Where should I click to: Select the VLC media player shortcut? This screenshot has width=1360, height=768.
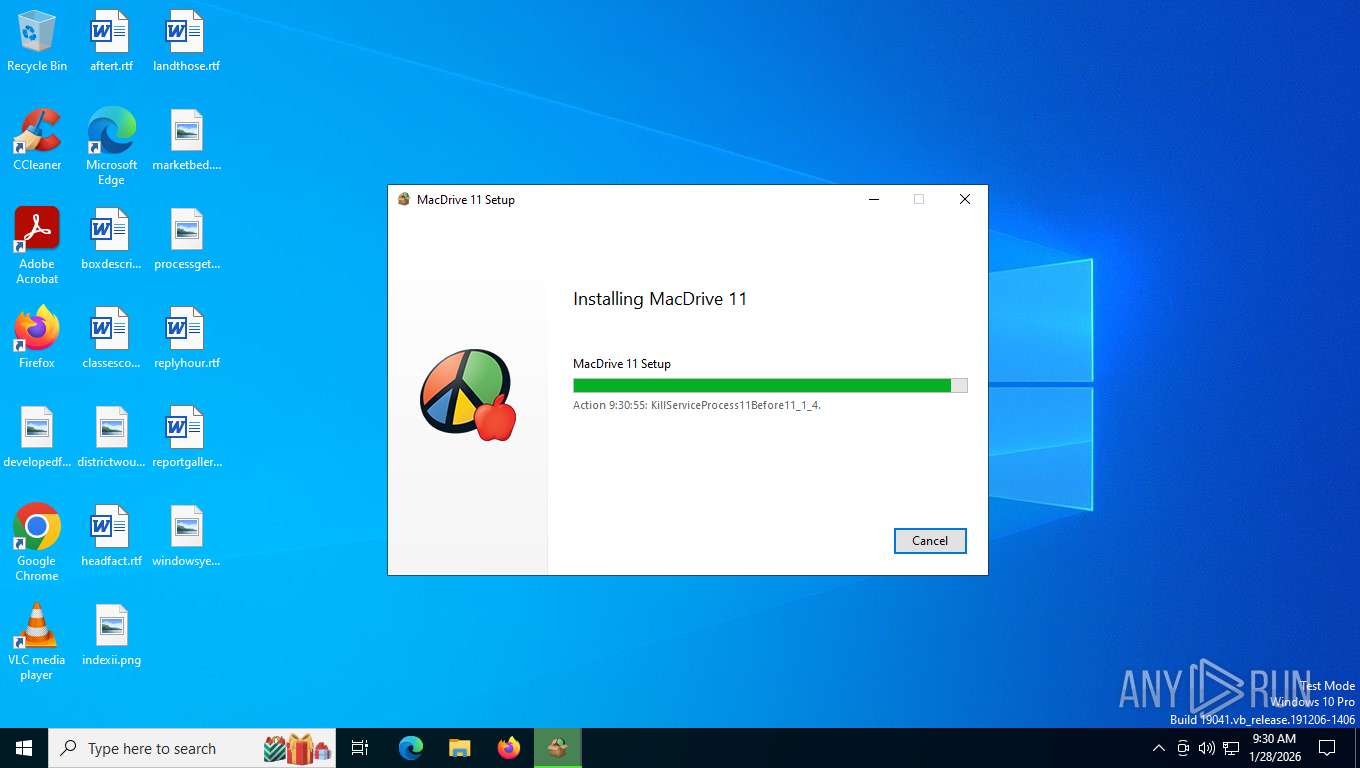(37, 642)
